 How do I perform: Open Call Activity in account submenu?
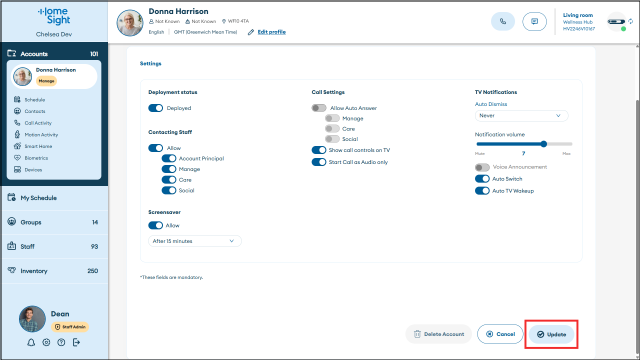pyautogui.click(x=38, y=123)
